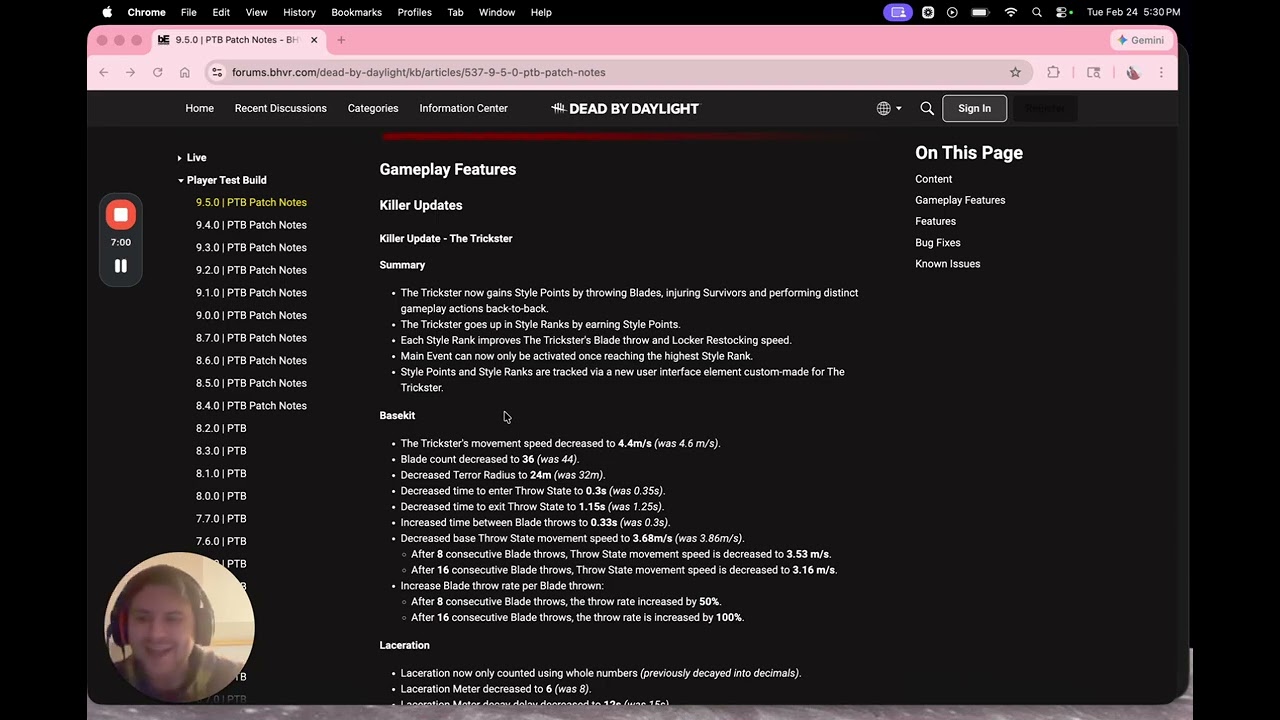1280x720 pixels.
Task: Open Chrome File menu
Action: click(189, 12)
